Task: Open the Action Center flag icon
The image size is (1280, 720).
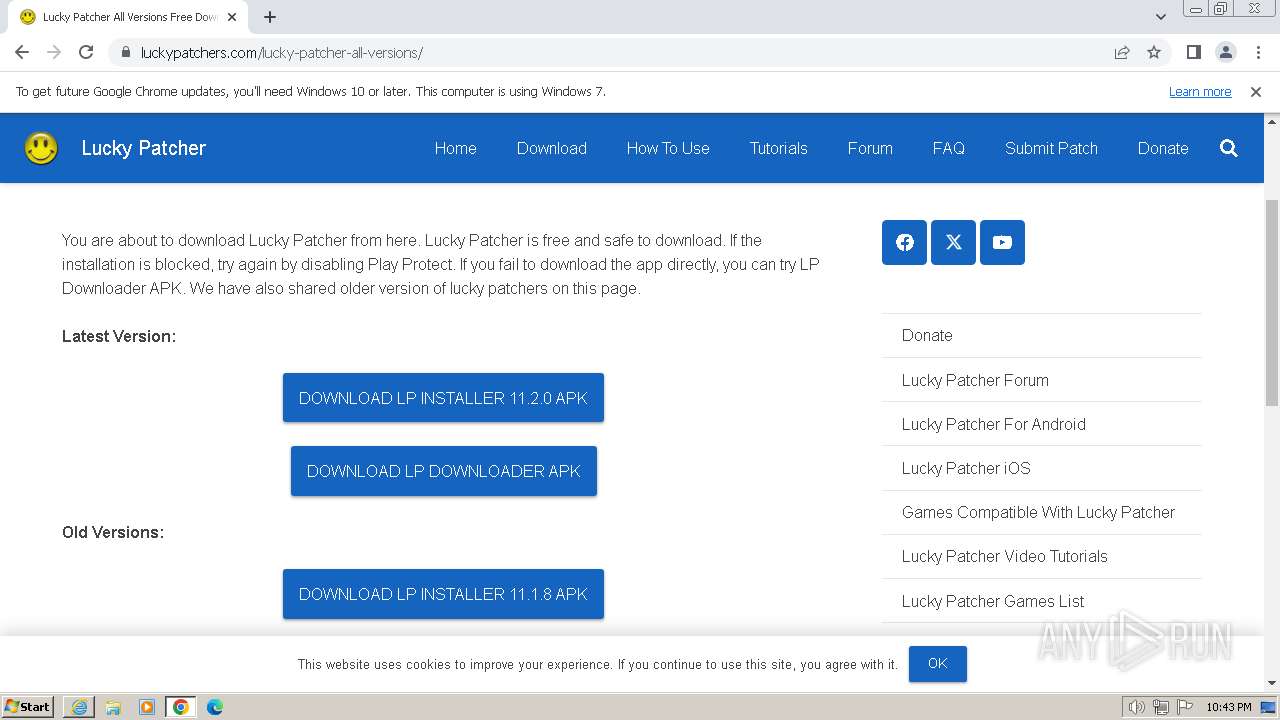Action: pos(1185,707)
